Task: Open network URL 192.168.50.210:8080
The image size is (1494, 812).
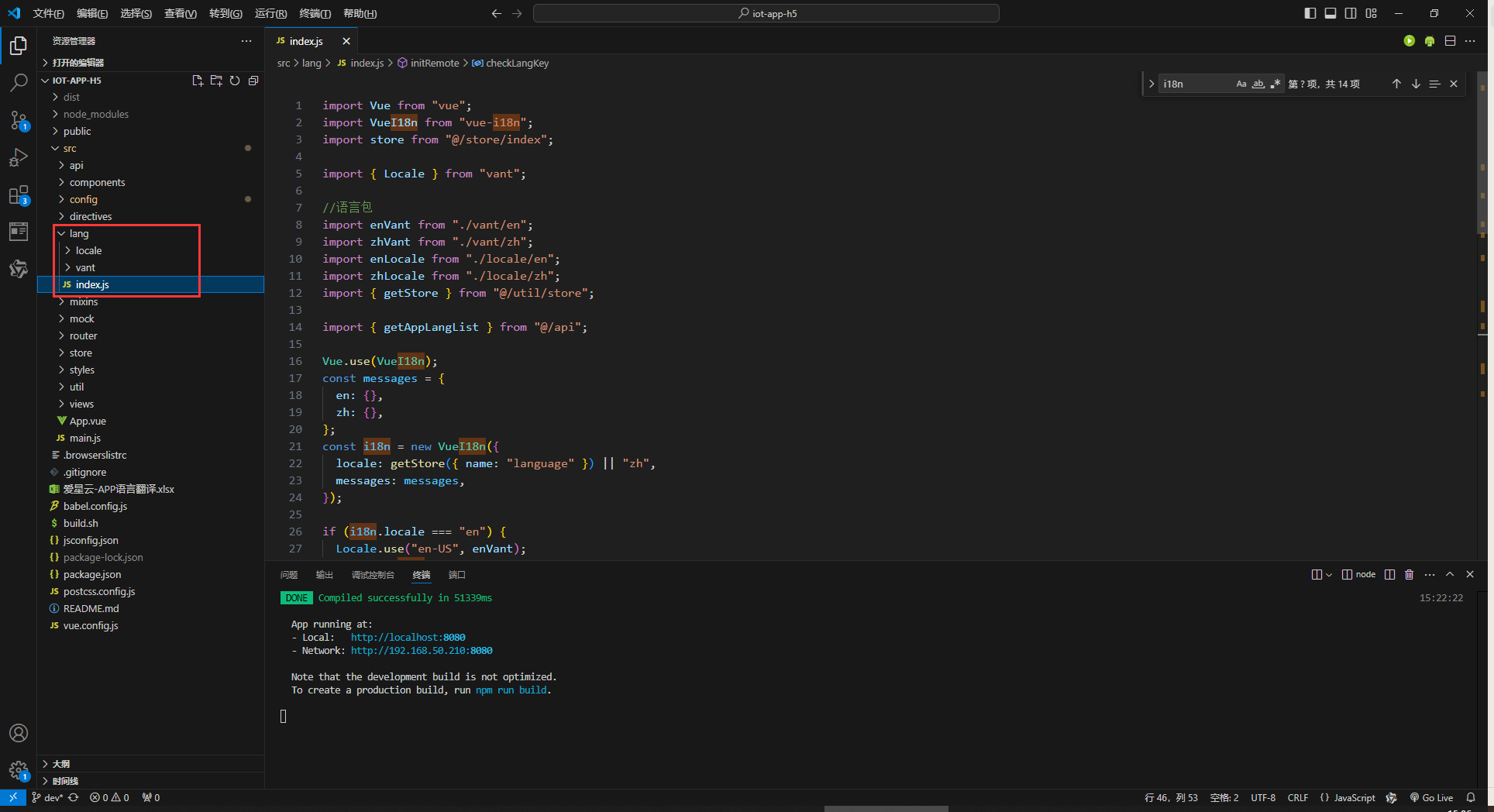Action: point(422,651)
